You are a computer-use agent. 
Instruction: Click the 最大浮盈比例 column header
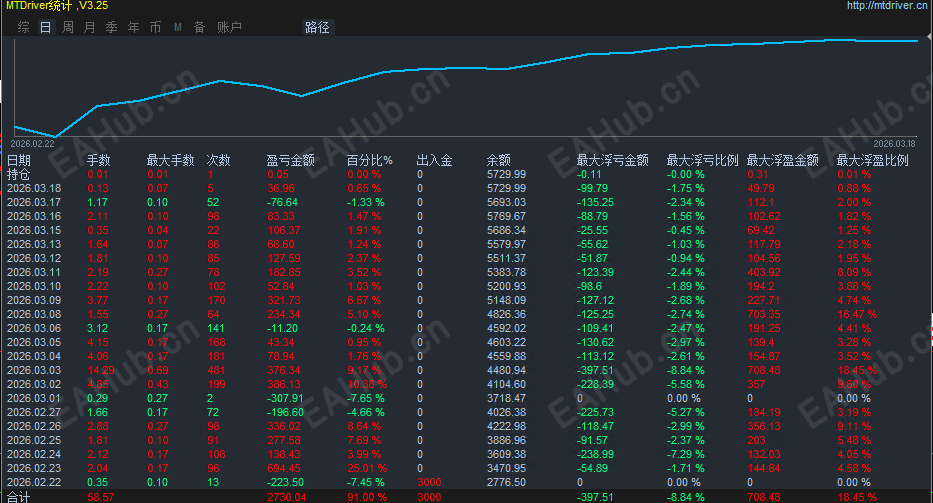click(872, 160)
